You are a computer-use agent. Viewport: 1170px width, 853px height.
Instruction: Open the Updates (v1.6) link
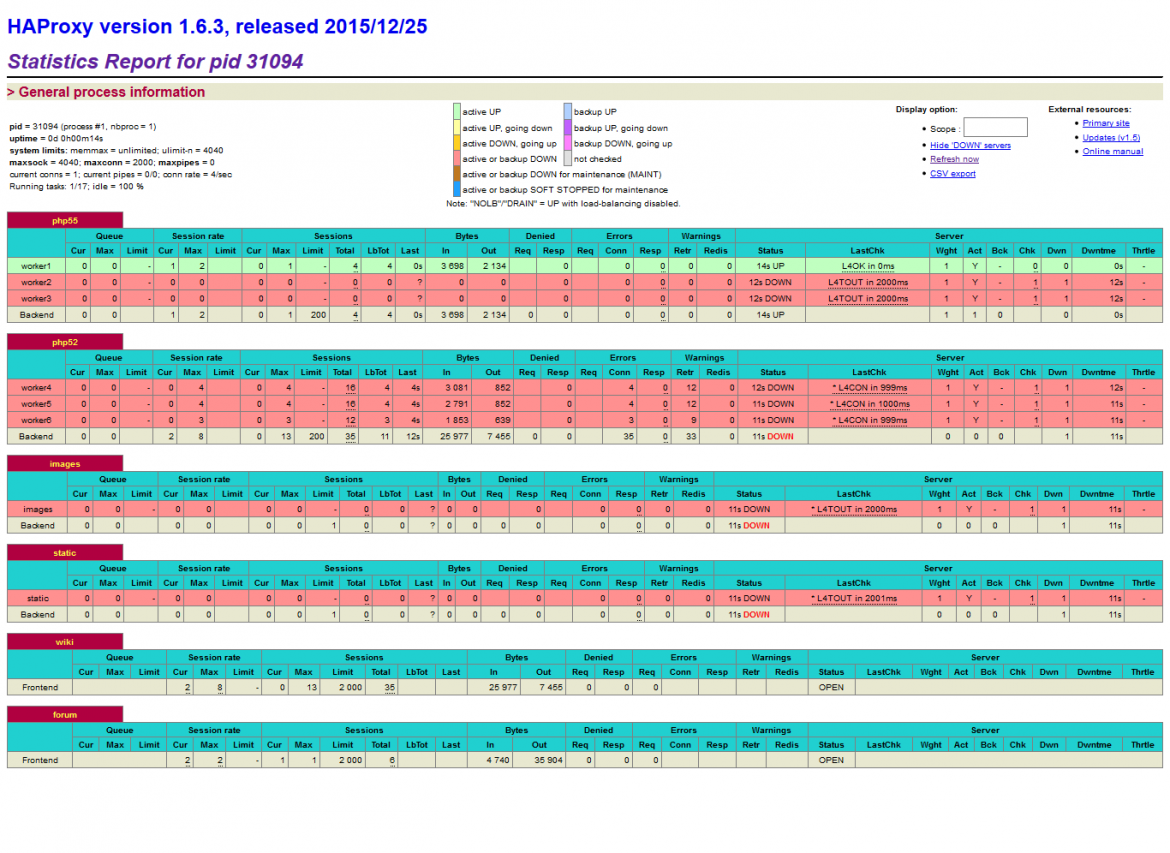[x=1111, y=137]
